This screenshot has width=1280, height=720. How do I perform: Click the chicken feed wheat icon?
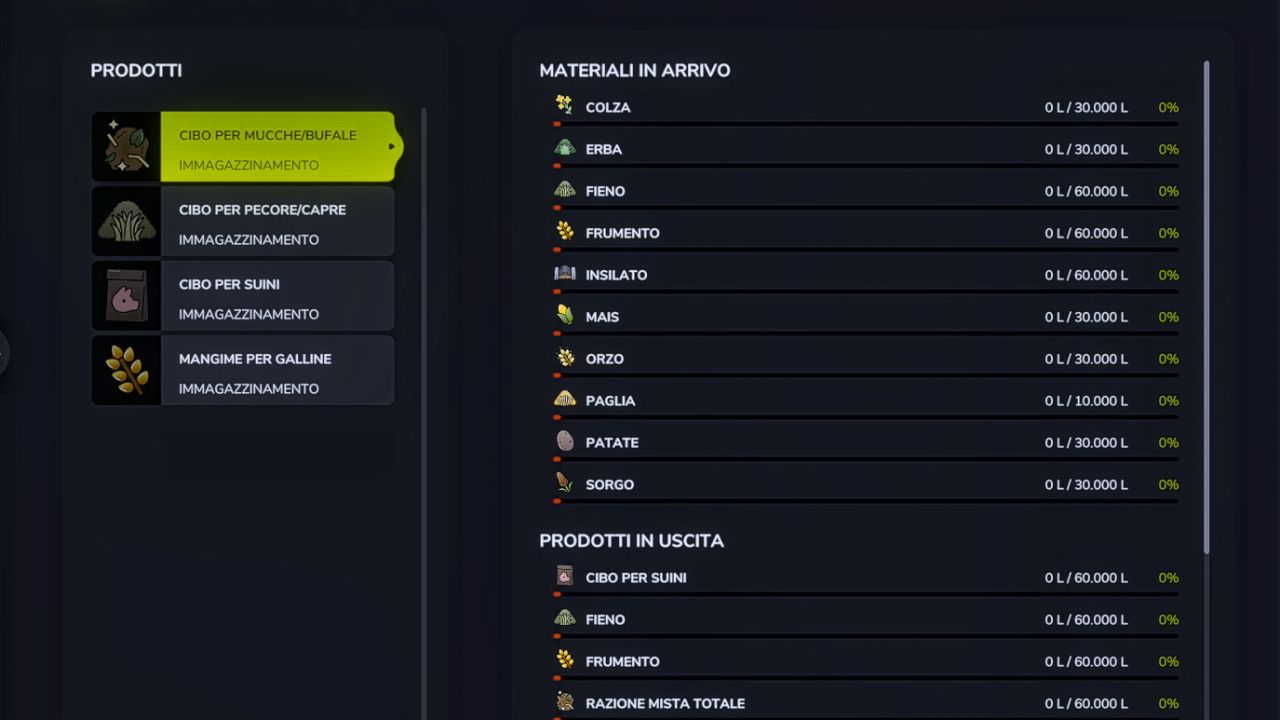point(127,370)
